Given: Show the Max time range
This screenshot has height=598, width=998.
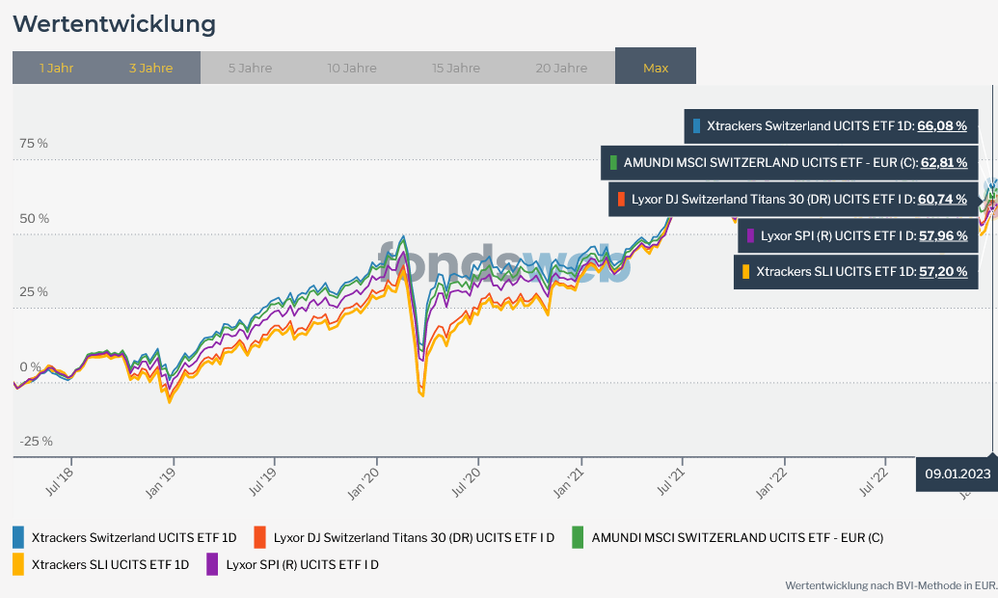Looking at the screenshot, I should (655, 68).
